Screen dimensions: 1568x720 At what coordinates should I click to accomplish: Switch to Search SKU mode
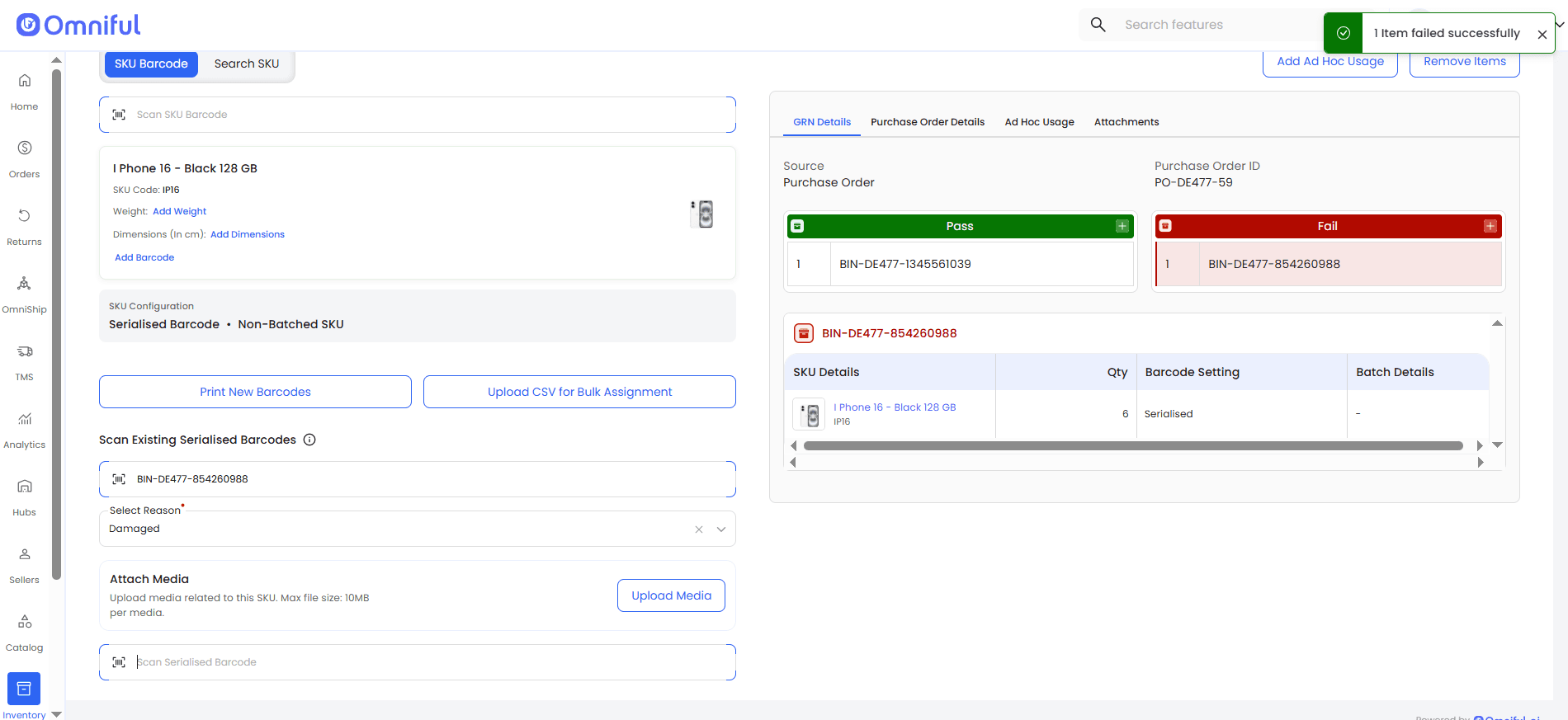[x=247, y=64]
